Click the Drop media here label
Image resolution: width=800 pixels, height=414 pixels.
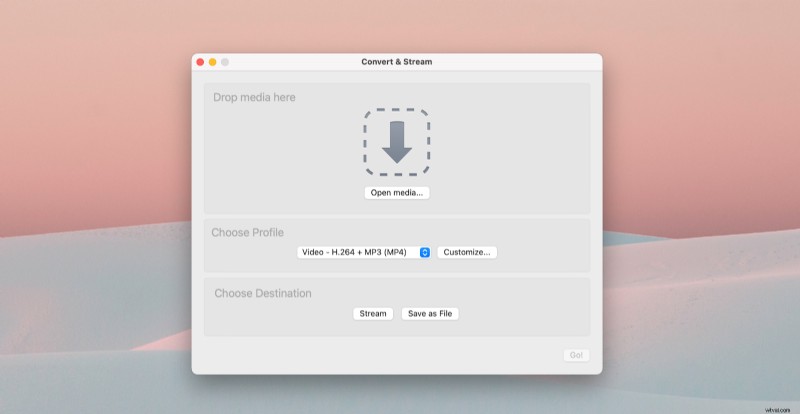pos(254,98)
